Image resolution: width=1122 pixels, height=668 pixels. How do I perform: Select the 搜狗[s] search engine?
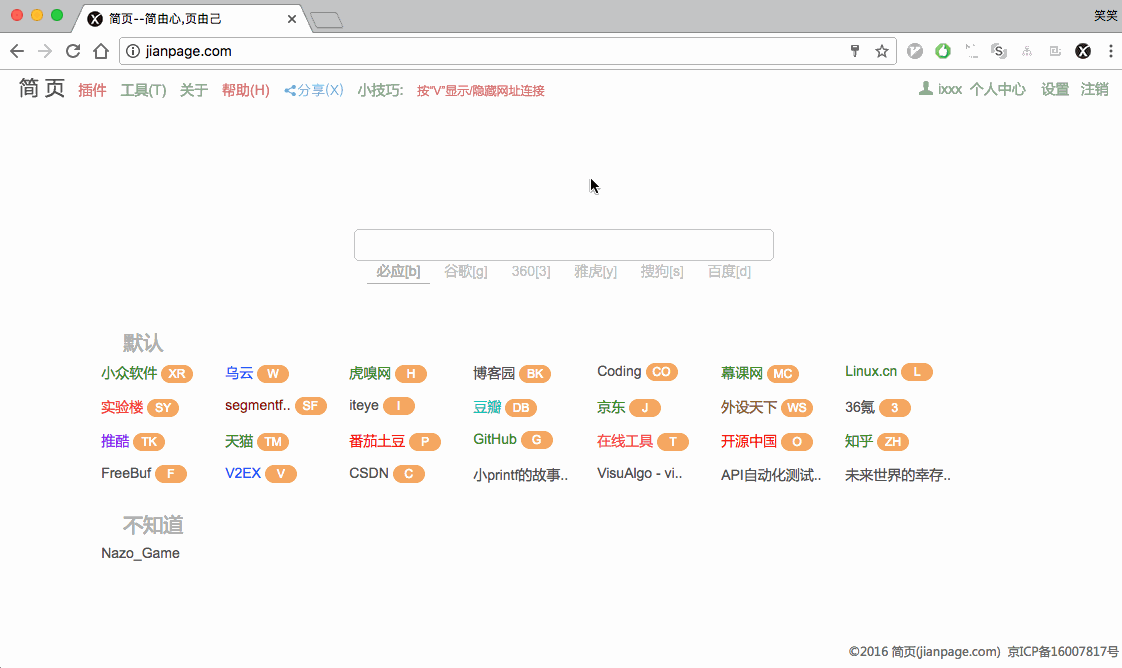pos(662,272)
